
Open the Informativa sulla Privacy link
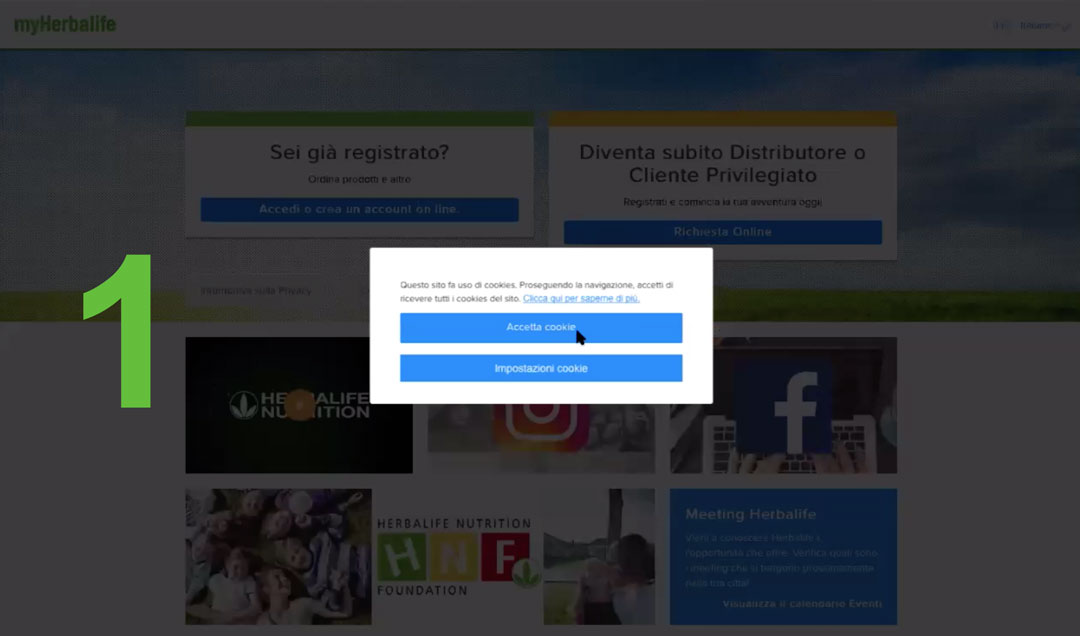click(x=256, y=291)
